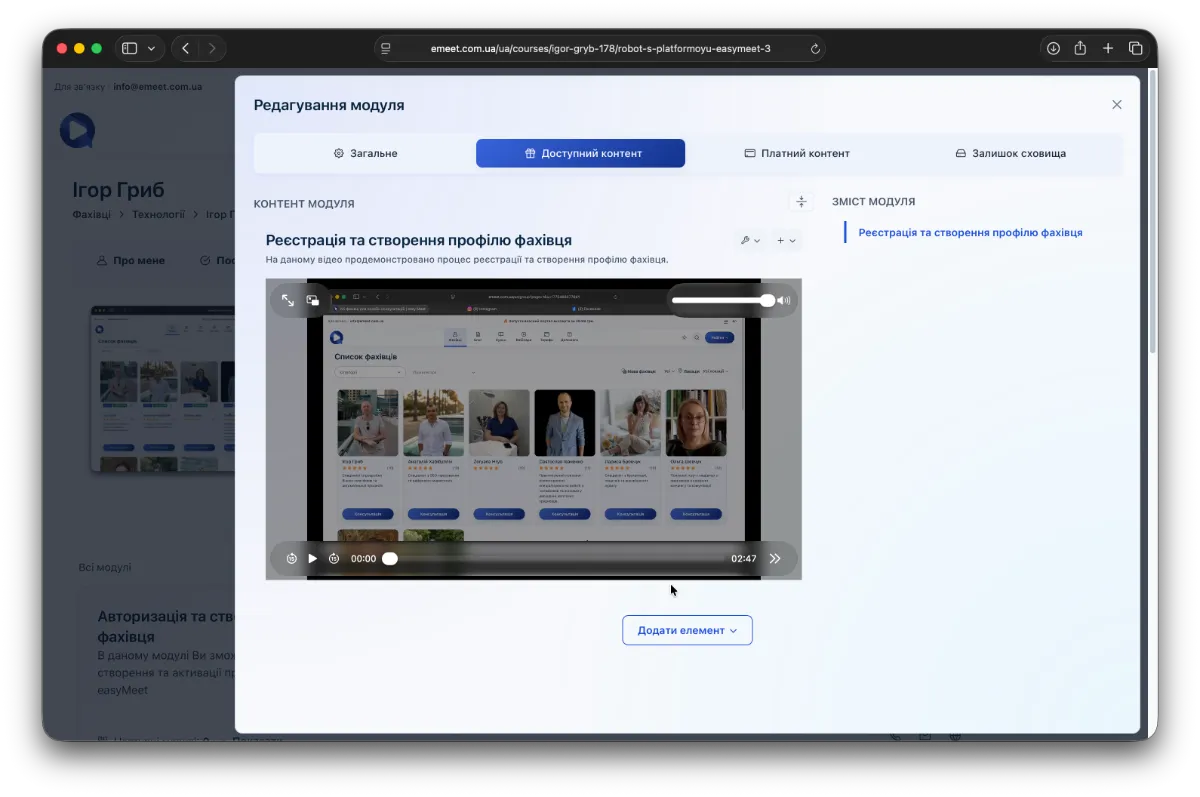Play the registration video
Viewport: 1200px width, 797px height.
(x=313, y=559)
